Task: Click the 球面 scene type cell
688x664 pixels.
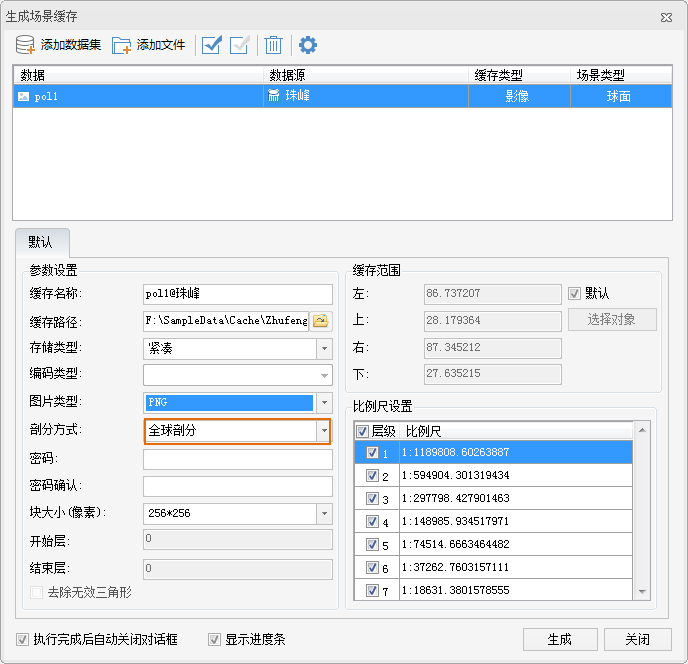Action: [x=621, y=96]
